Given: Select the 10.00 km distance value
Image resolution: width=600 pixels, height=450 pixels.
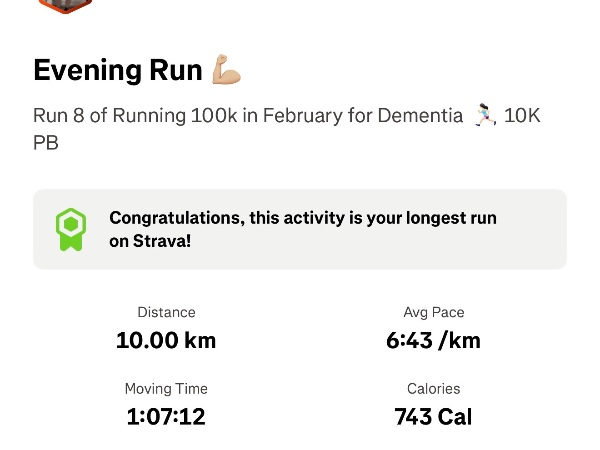Looking at the screenshot, I should [x=166, y=340].
